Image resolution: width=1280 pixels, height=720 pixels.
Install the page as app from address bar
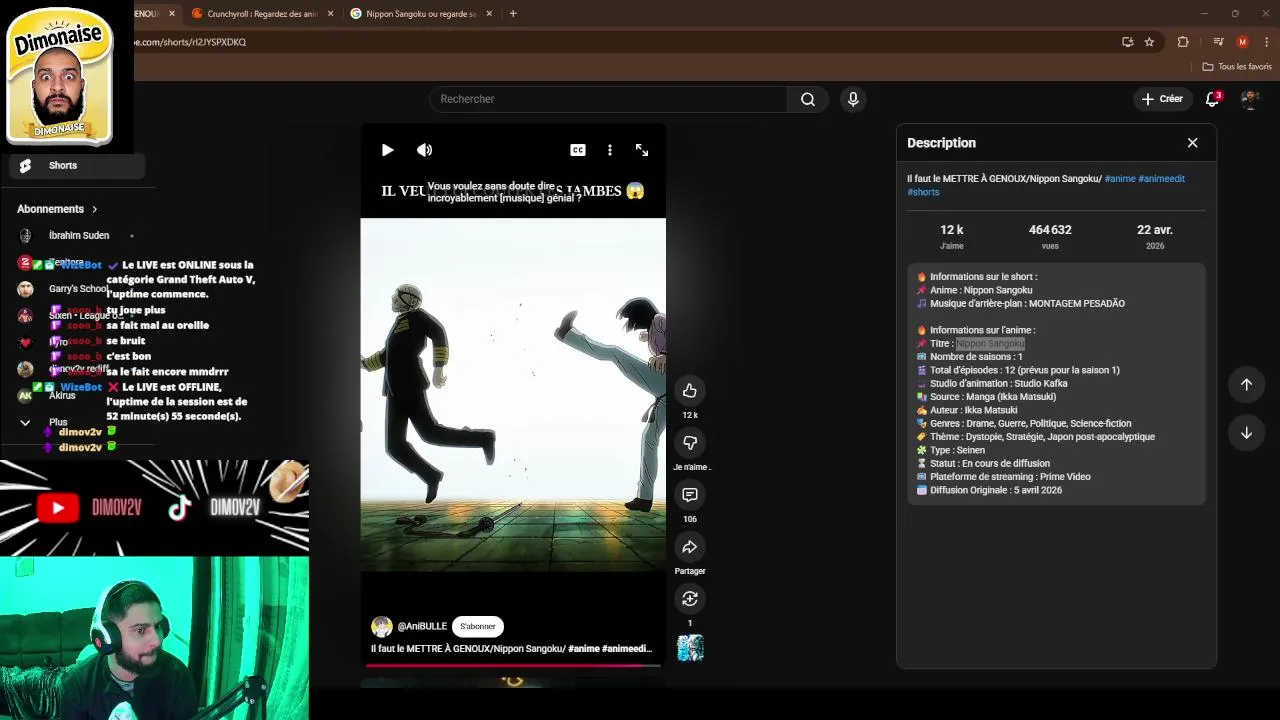(x=1127, y=42)
